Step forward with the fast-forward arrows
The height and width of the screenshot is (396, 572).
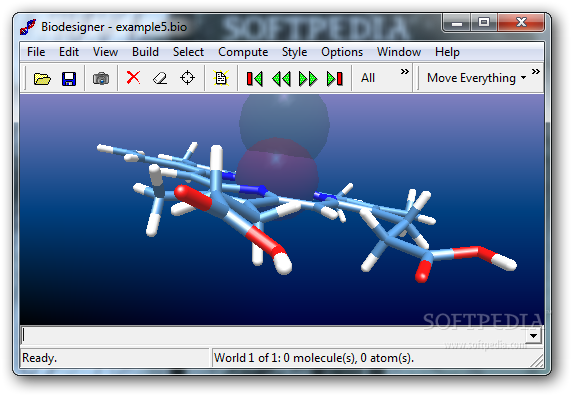click(x=308, y=78)
